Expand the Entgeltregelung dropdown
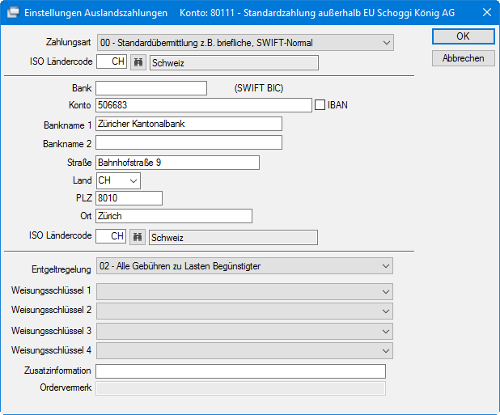This screenshot has height=415, width=500. (244, 266)
